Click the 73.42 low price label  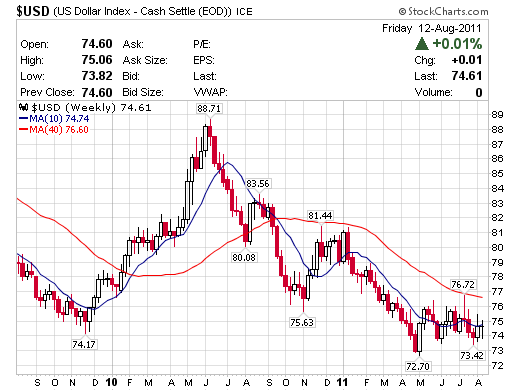click(472, 355)
